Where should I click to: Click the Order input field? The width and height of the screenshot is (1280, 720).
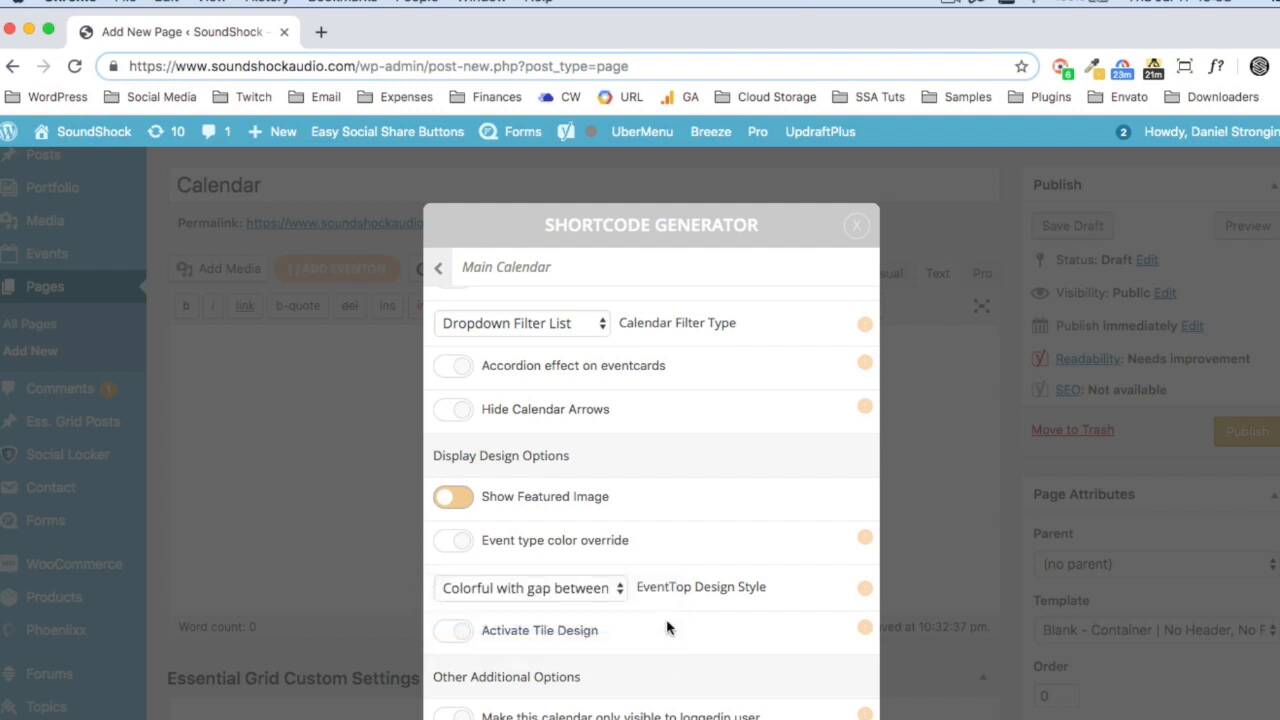(x=1055, y=696)
